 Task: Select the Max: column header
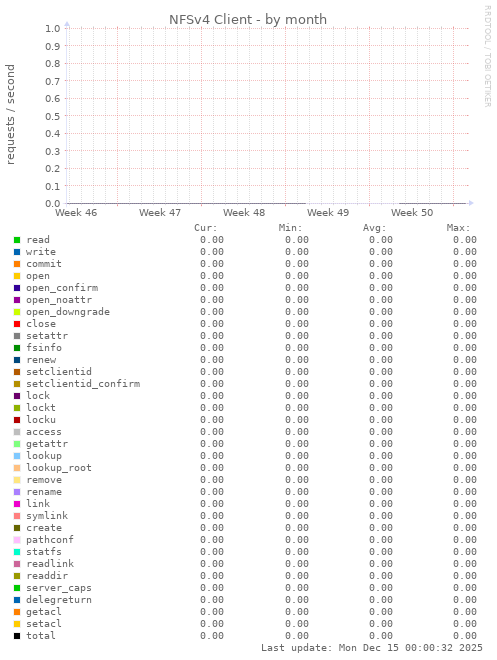click(x=458, y=228)
